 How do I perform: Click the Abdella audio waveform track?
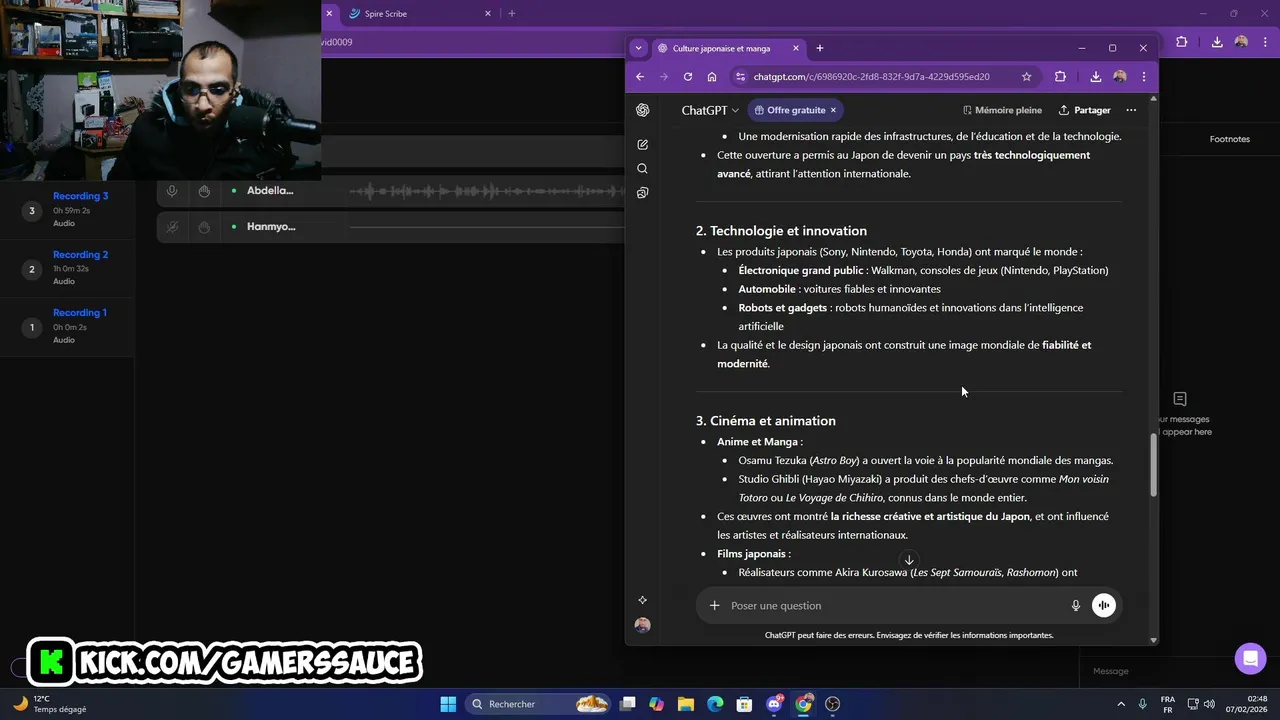[486, 191]
